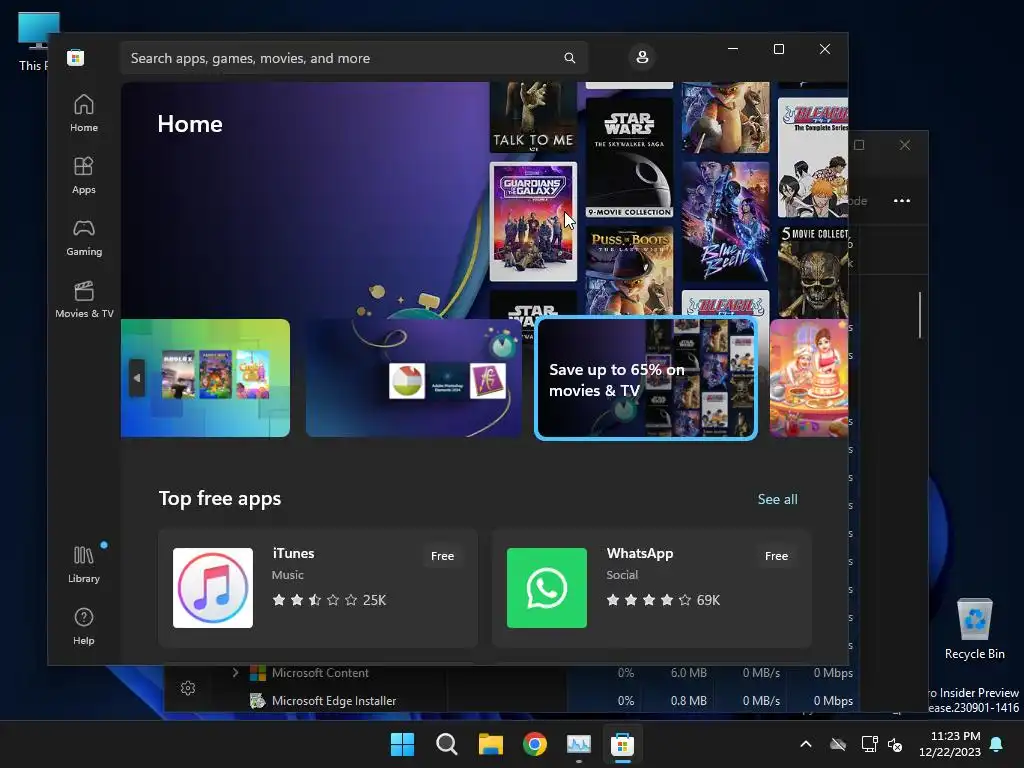
Task: Click the Free button for WhatsApp
Action: (776, 556)
